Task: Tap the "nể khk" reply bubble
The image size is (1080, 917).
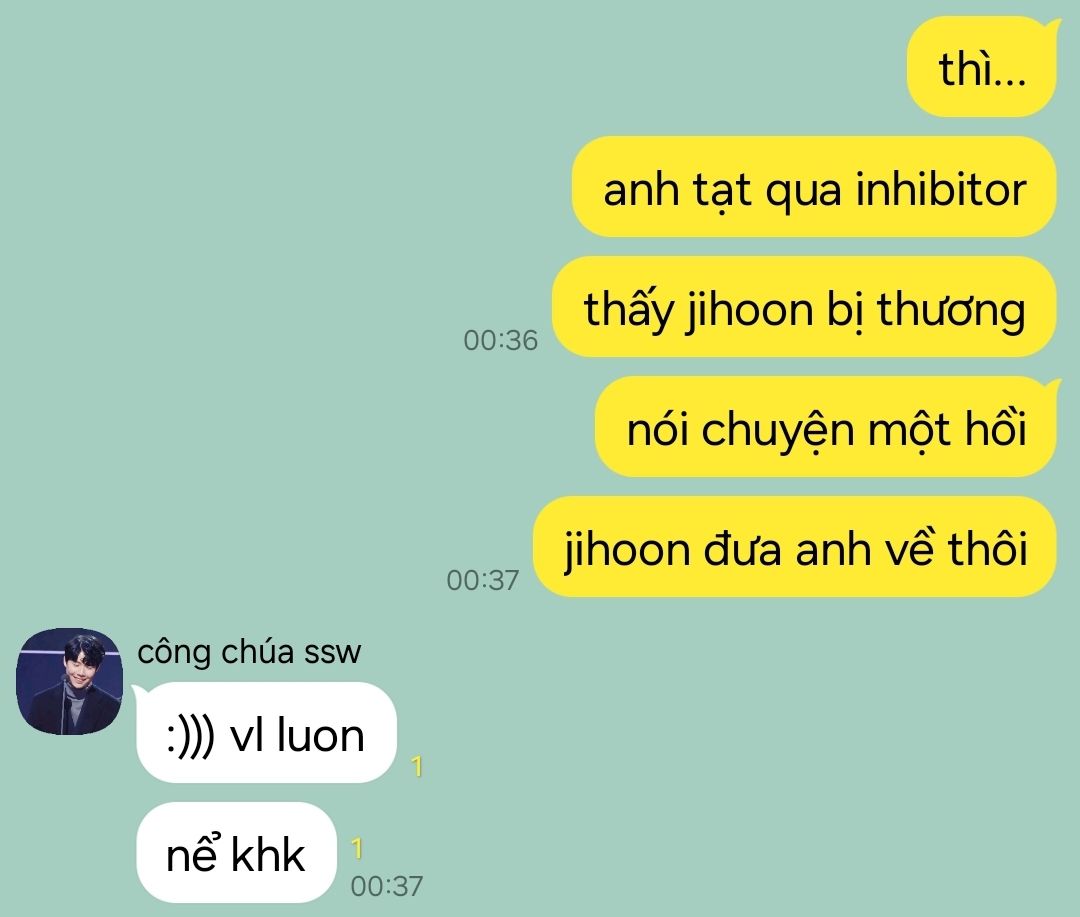Action: tap(236, 852)
